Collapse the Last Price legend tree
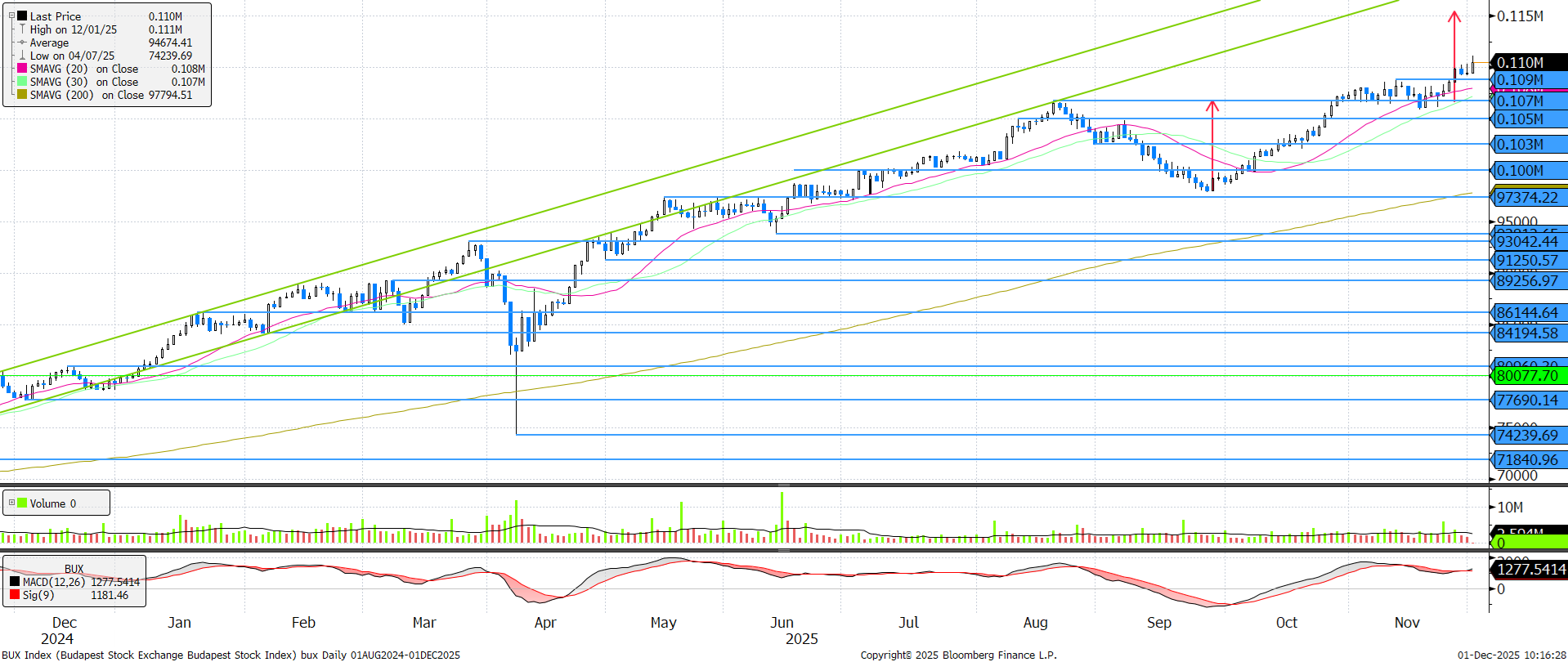The height and width of the screenshot is (662, 1568). coord(11,16)
